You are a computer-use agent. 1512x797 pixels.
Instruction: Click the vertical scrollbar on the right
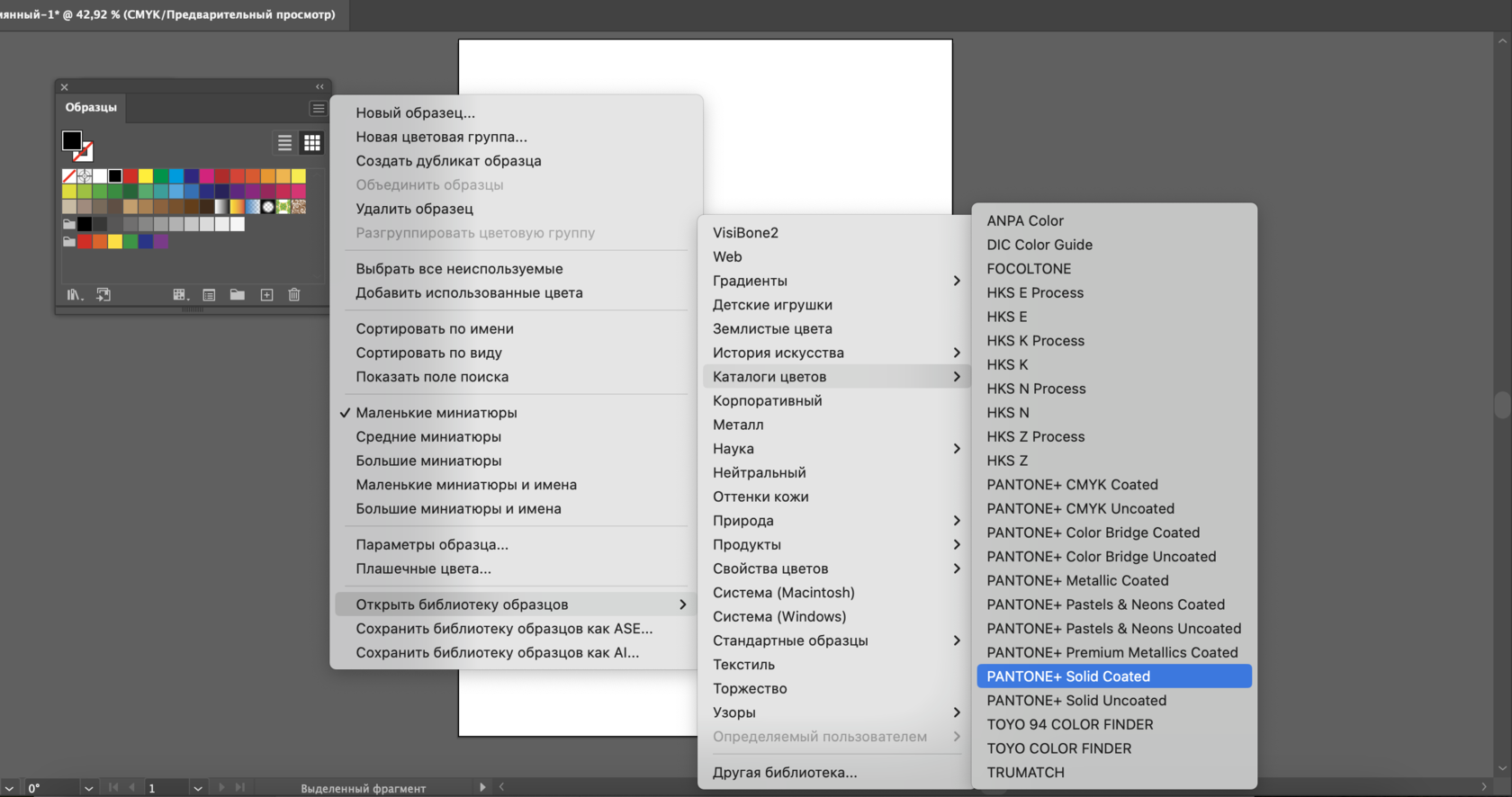pos(1502,405)
